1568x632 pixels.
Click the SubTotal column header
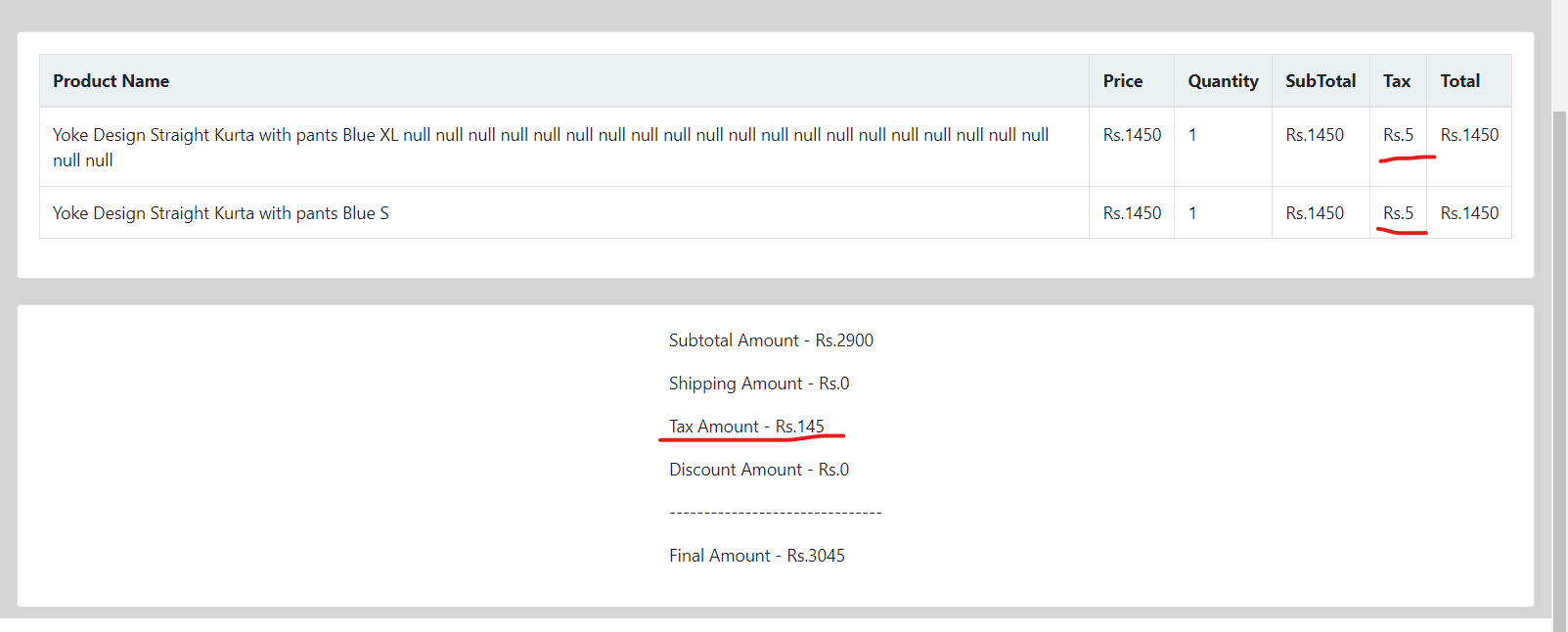1321,81
